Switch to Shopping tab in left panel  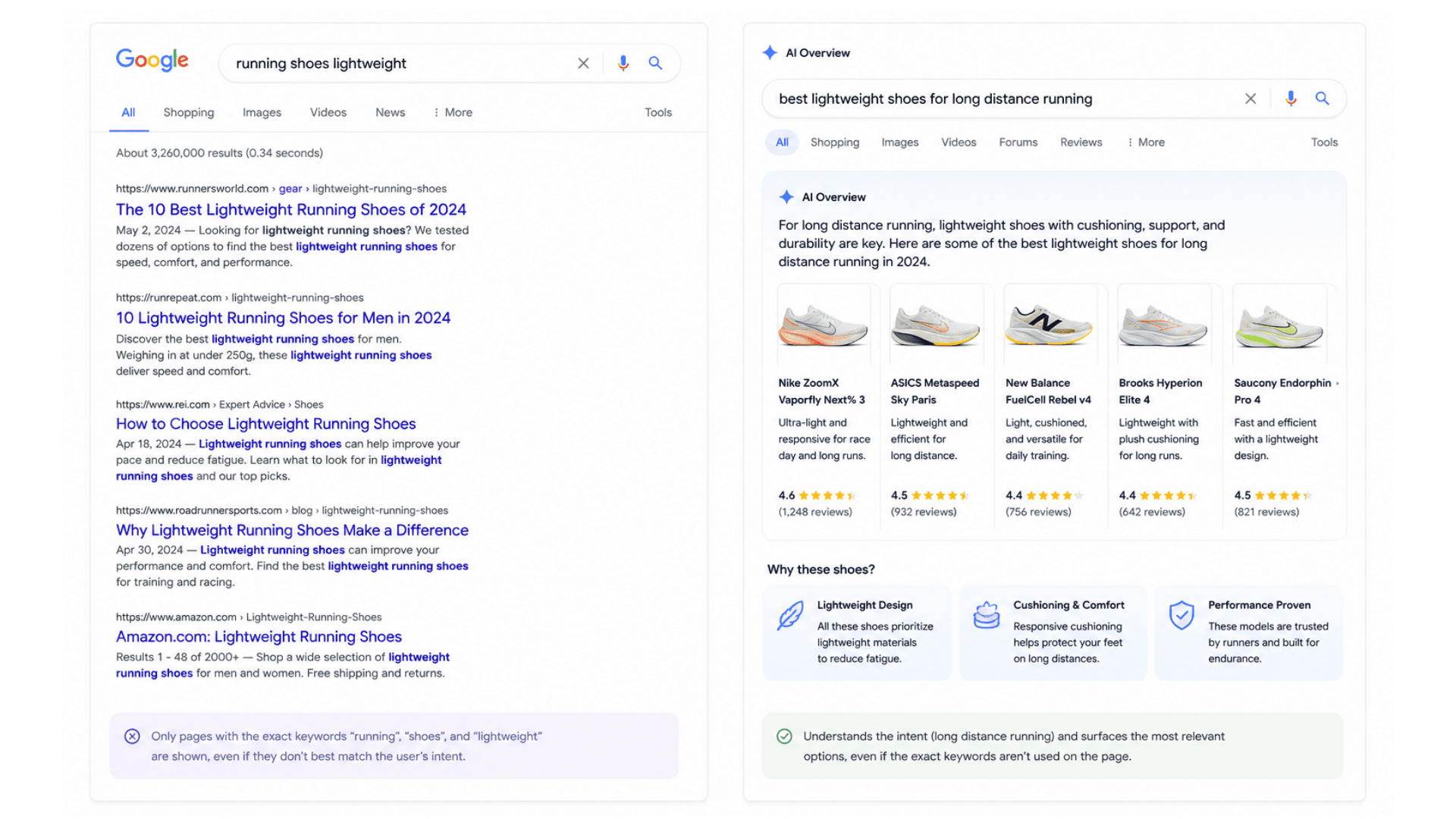(x=189, y=112)
